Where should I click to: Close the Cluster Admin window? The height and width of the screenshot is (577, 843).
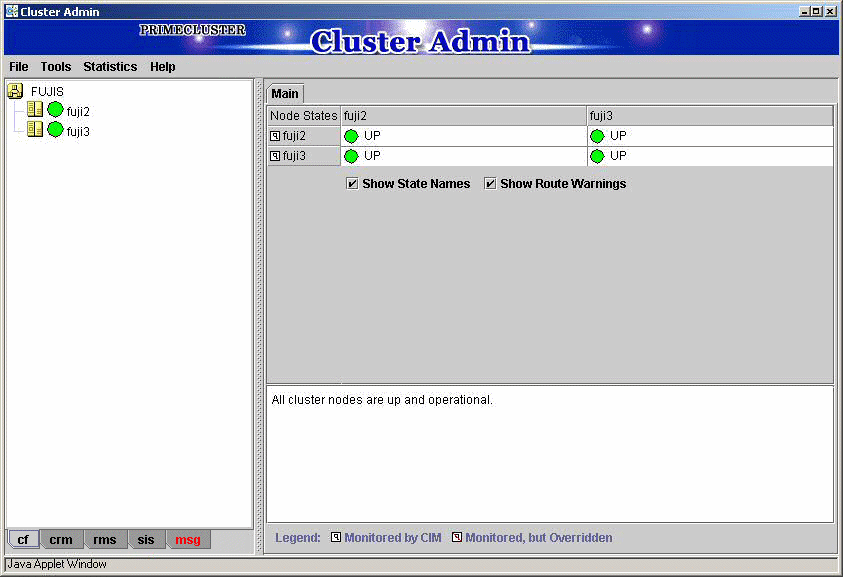[830, 11]
